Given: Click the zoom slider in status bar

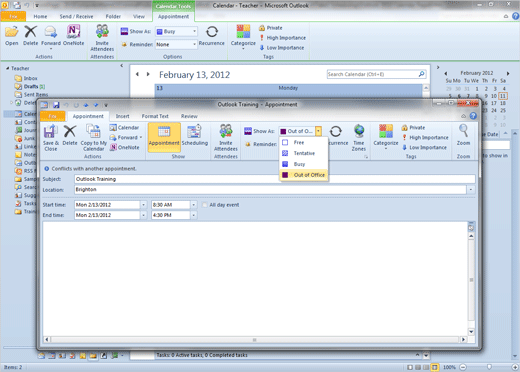Looking at the screenshot, I should pyautogui.click(x=489, y=367).
